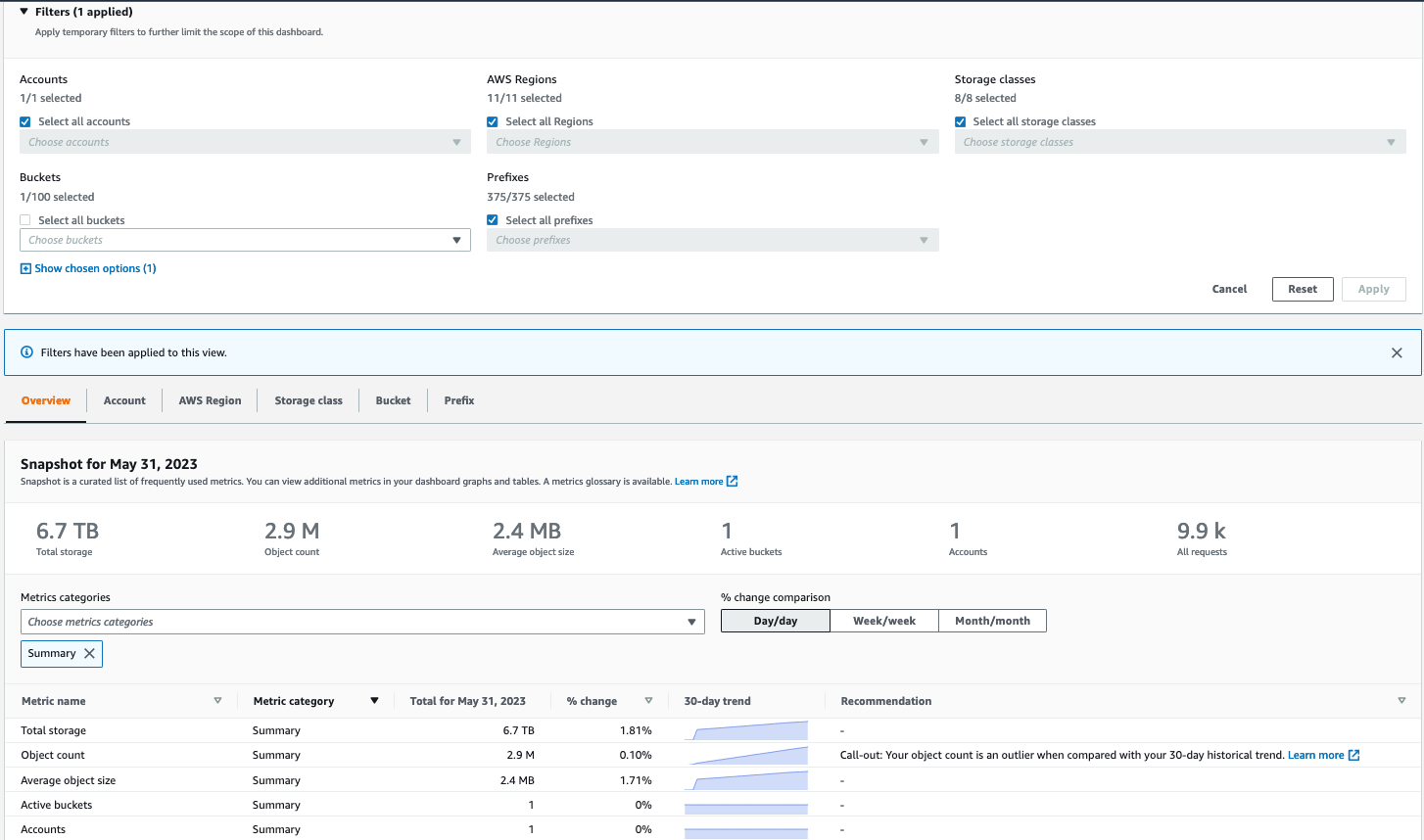Open the % change column filter icon
This screenshot has width=1424, height=840.
click(x=648, y=700)
